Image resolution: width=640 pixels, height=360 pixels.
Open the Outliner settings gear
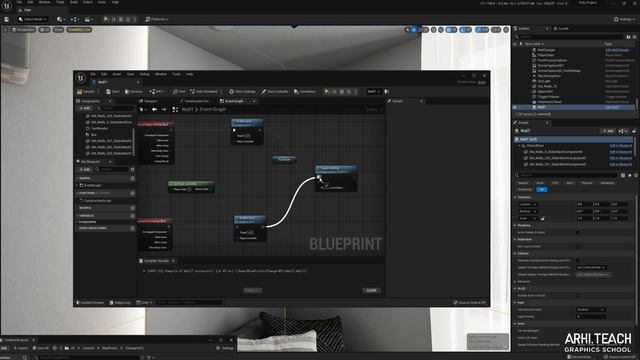pos(635,37)
